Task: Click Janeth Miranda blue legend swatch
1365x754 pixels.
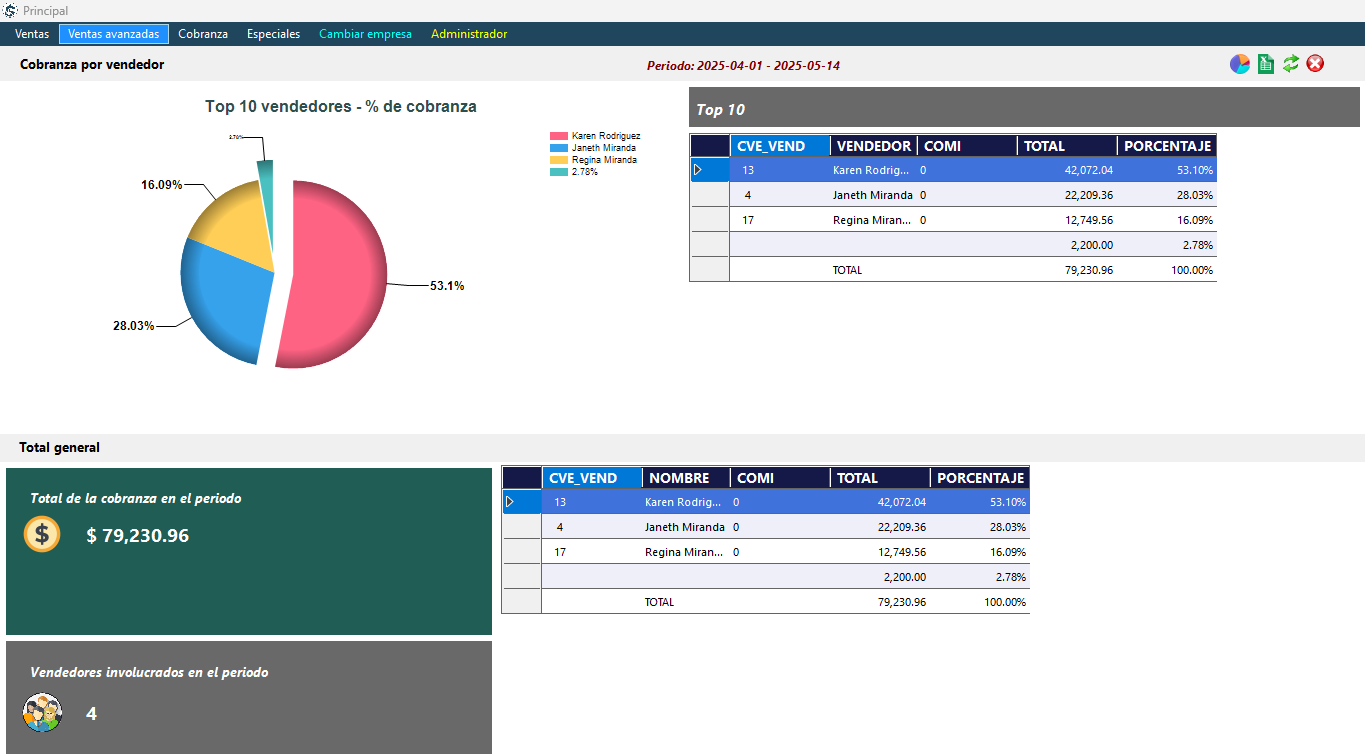Action: [x=558, y=148]
